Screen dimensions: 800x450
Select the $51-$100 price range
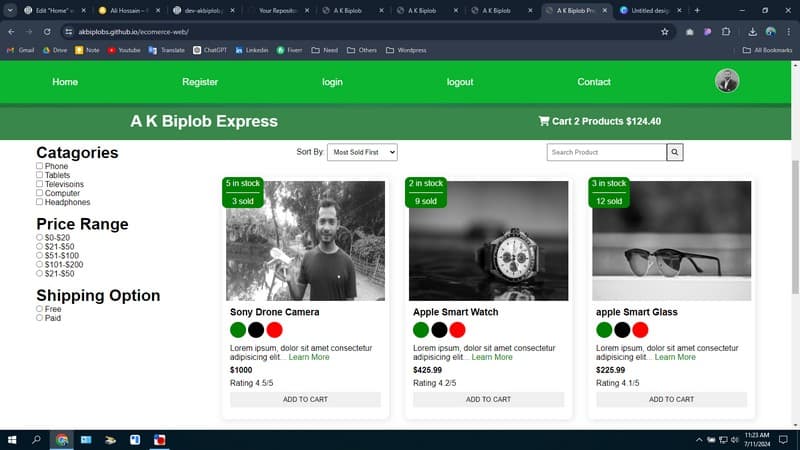pos(39,255)
